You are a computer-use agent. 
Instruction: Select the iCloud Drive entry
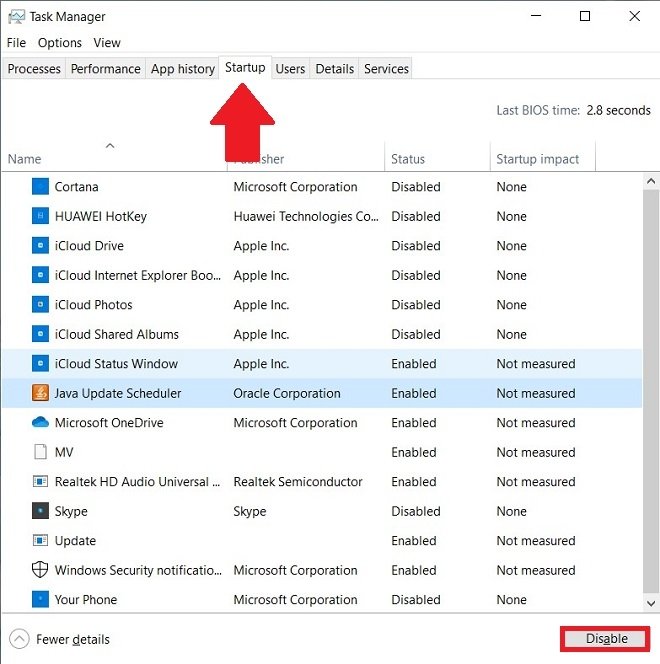pyautogui.click(x=89, y=246)
